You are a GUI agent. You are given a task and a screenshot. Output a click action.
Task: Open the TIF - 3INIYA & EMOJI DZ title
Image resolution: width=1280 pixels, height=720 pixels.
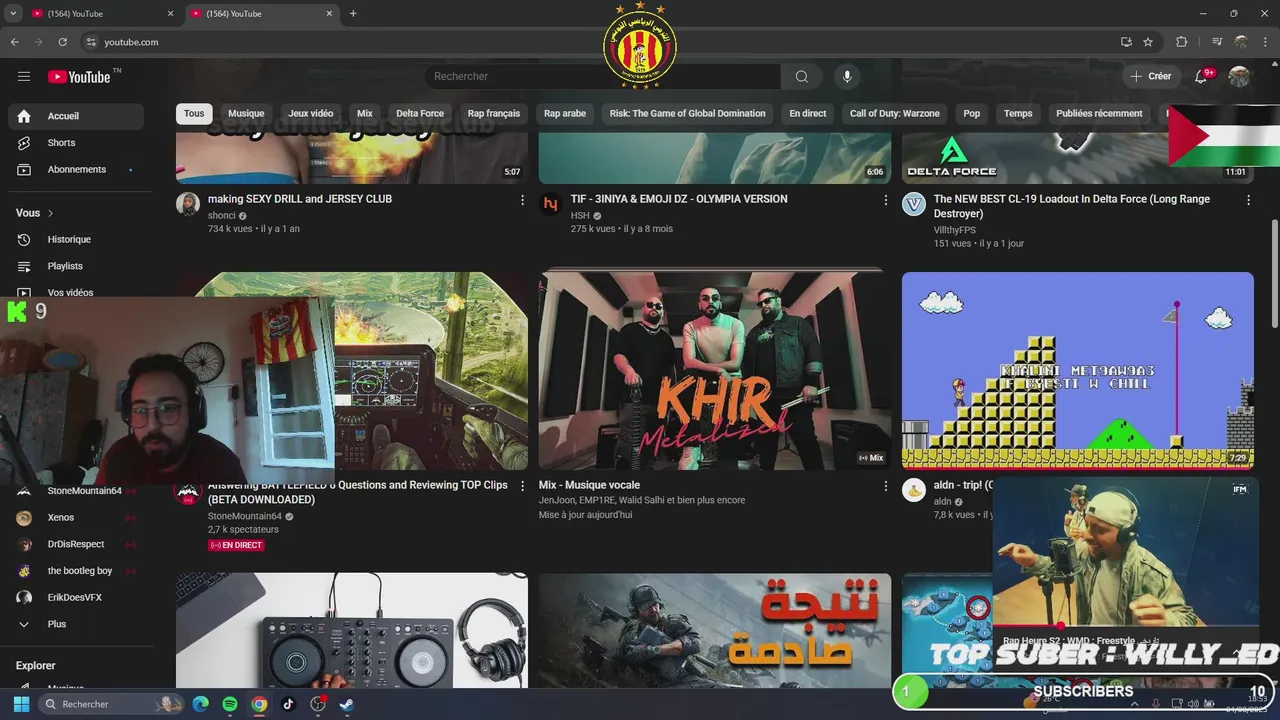(x=679, y=199)
